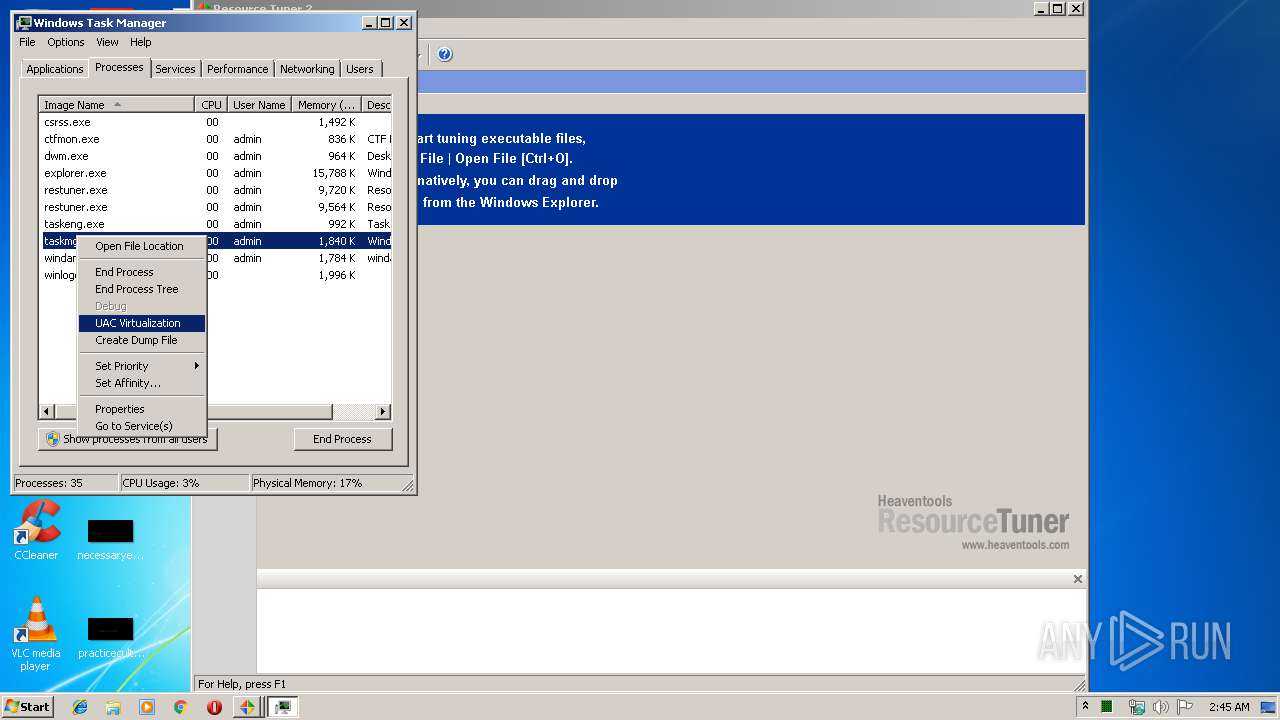Image resolution: width=1280 pixels, height=720 pixels.
Task: Open the Help menu in Task Manager
Action: 141,42
